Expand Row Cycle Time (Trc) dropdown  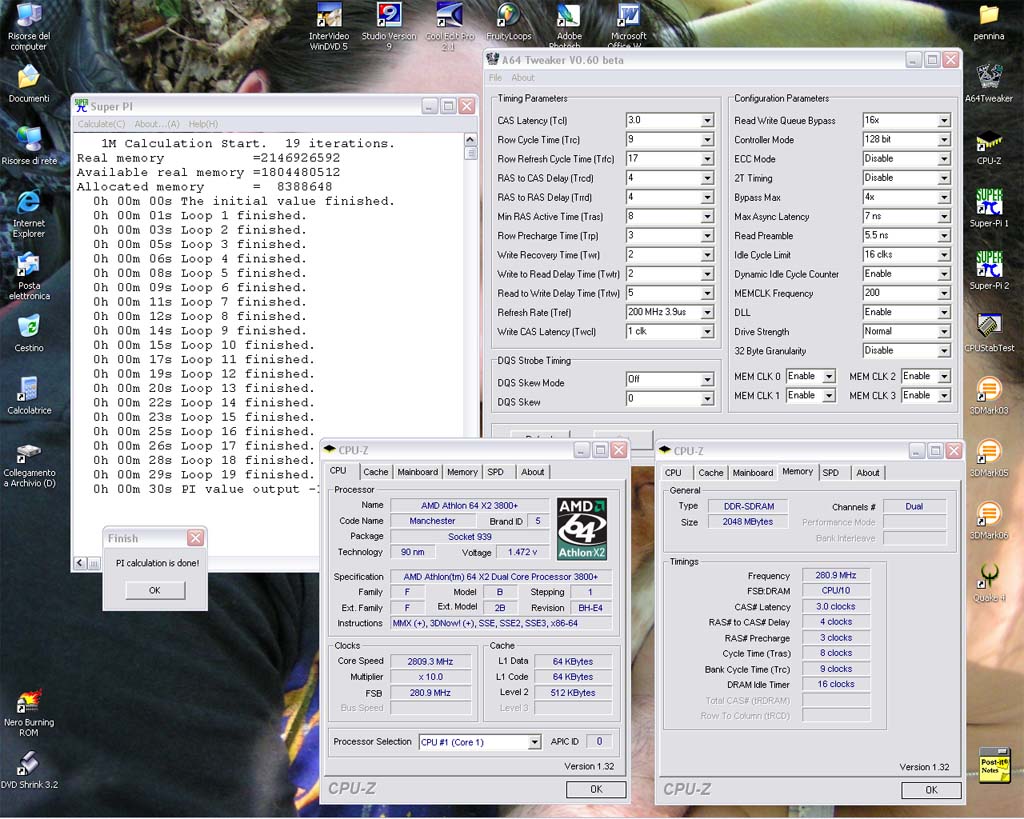click(x=707, y=140)
